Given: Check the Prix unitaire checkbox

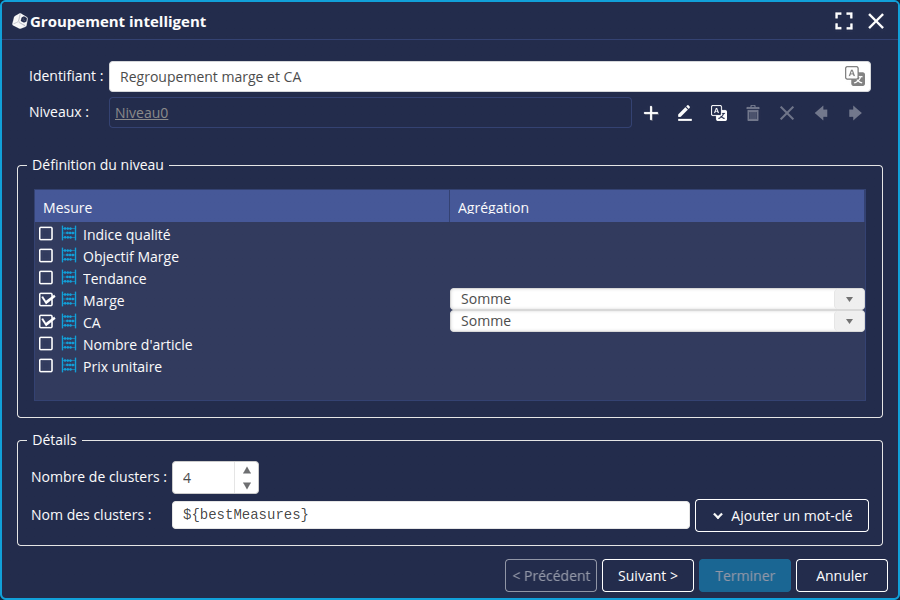Looking at the screenshot, I should 46,366.
